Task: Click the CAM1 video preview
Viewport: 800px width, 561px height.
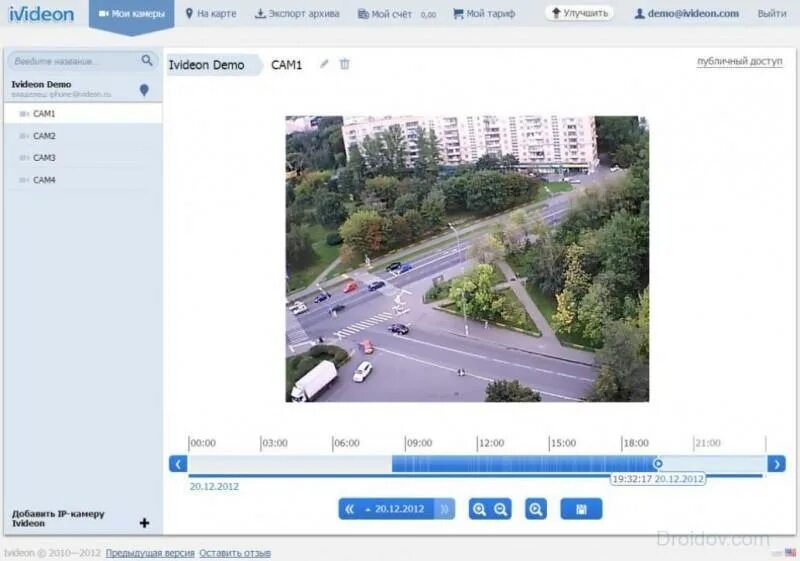Action: pyautogui.click(x=467, y=259)
